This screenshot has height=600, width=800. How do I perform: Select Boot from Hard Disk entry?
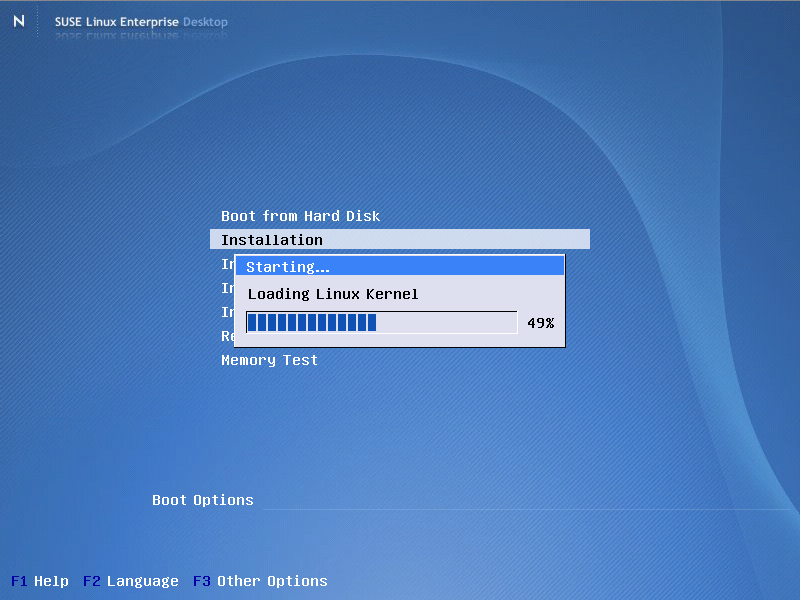tap(301, 216)
